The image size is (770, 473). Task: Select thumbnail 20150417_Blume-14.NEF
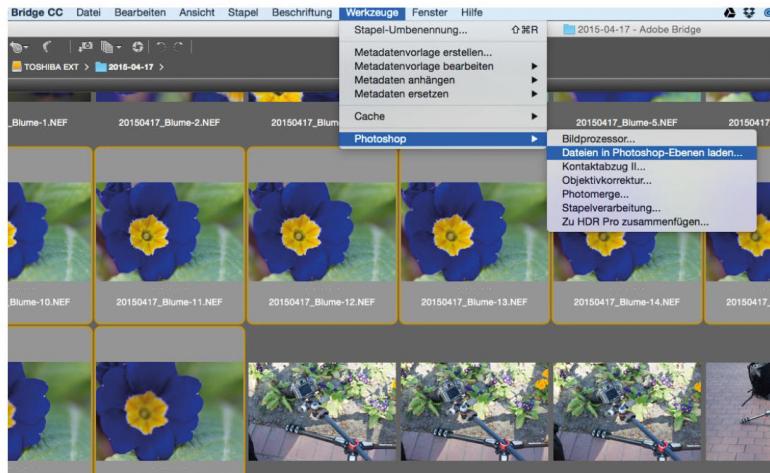627,255
